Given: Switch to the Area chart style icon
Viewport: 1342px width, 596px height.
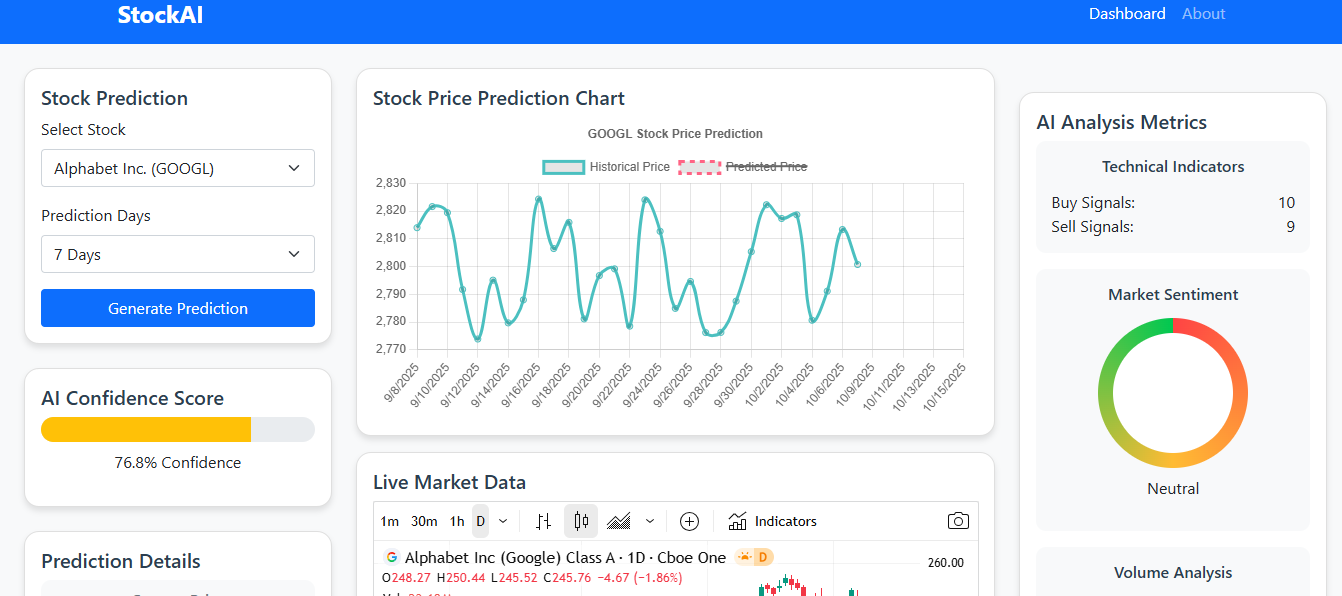Looking at the screenshot, I should click(619, 521).
